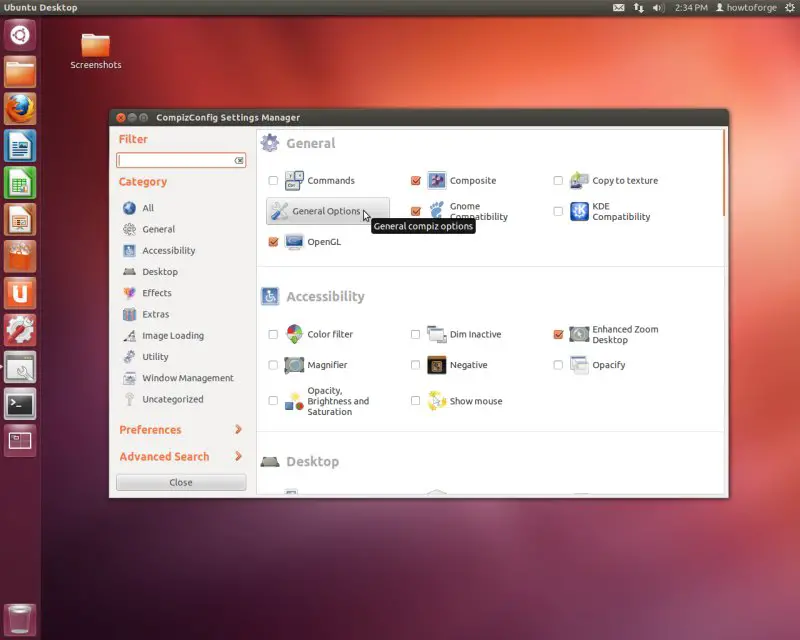
Task: Enable the Show mouse checkbox
Action: click(416, 401)
